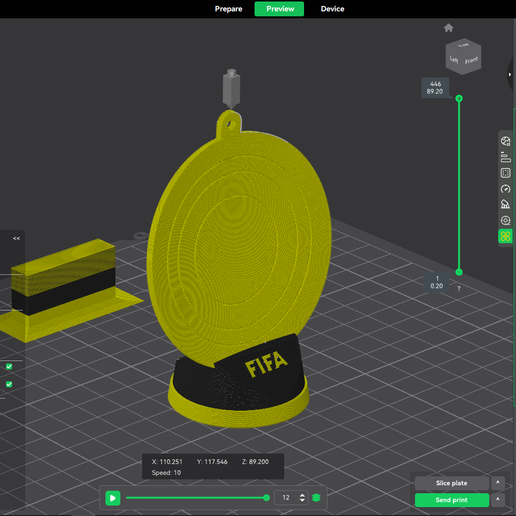Expand the collapsed right-edge panel arrow

pos(510,75)
